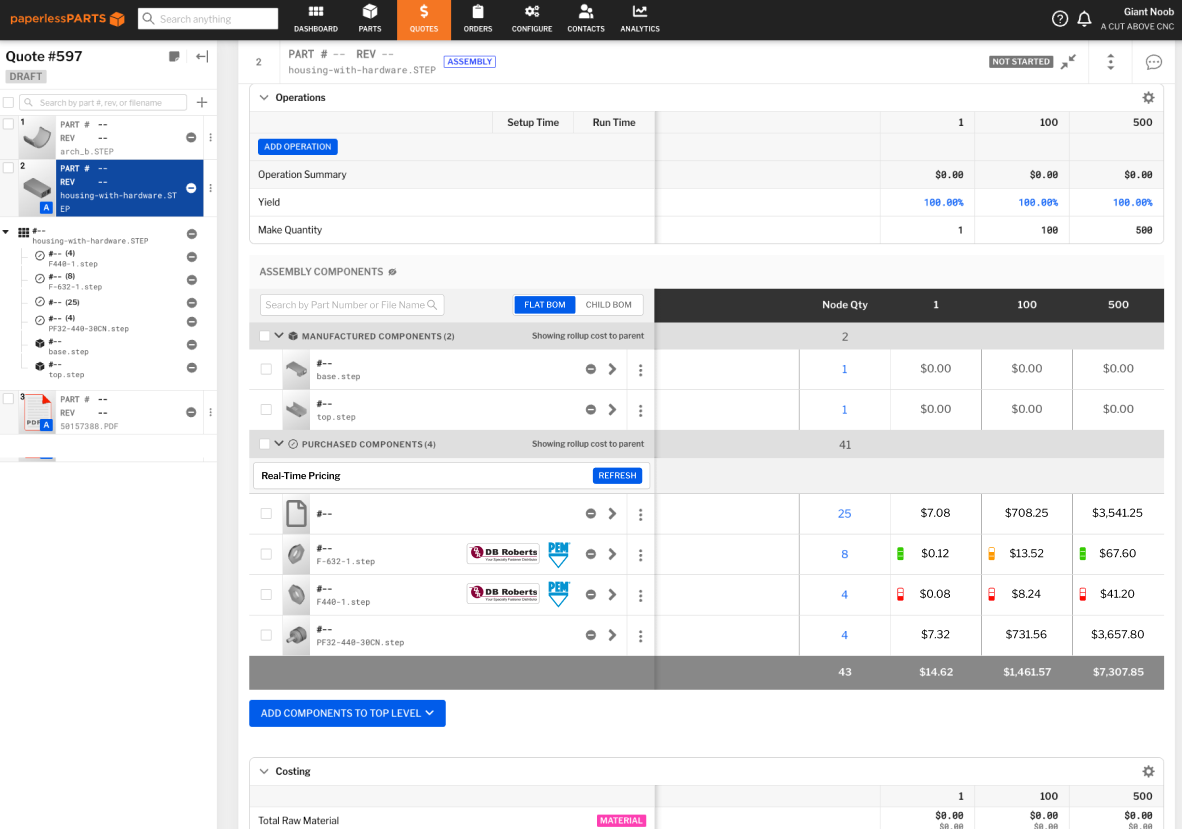Open the Add Components To Top Level dropdown
Viewport: 1182px width, 829px height.
coord(347,713)
